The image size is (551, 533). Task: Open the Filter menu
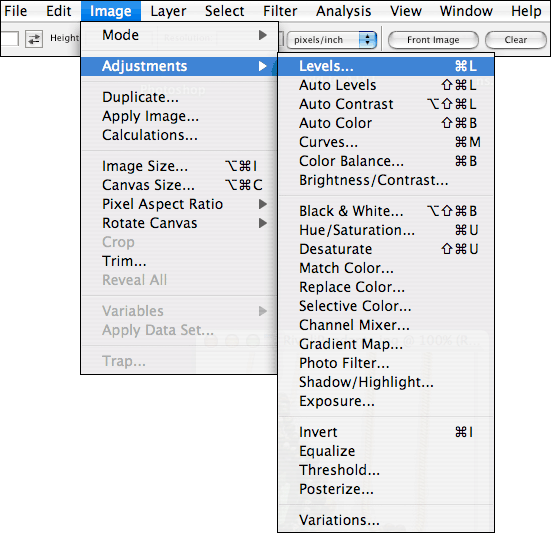(x=280, y=11)
